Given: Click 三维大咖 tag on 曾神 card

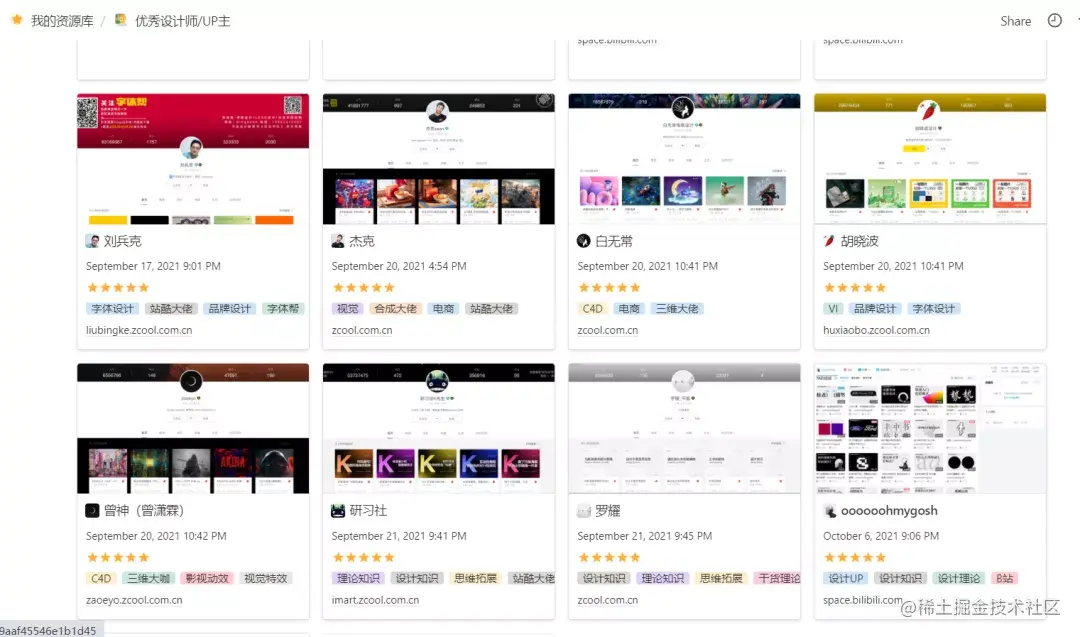Looking at the screenshot, I should 148,578.
